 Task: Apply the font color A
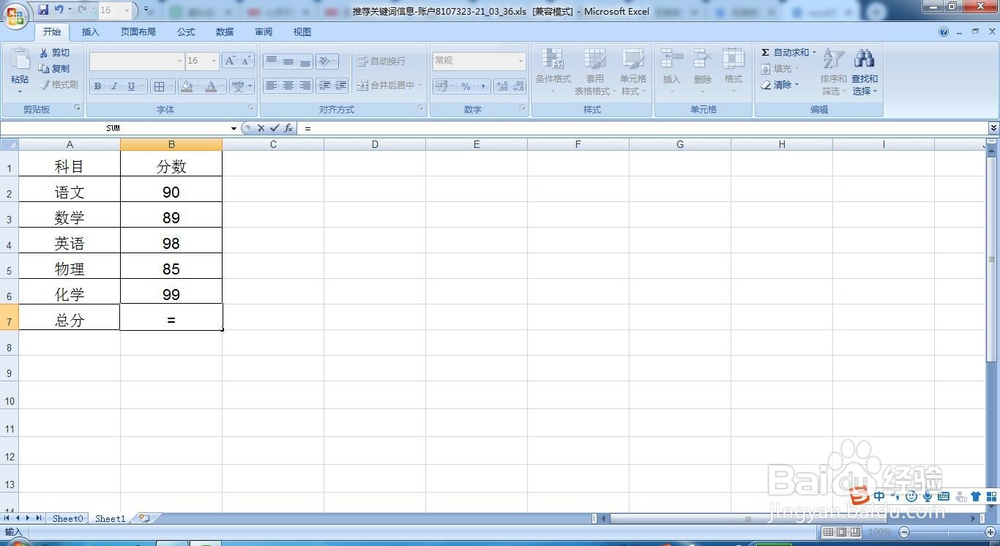click(x=211, y=86)
